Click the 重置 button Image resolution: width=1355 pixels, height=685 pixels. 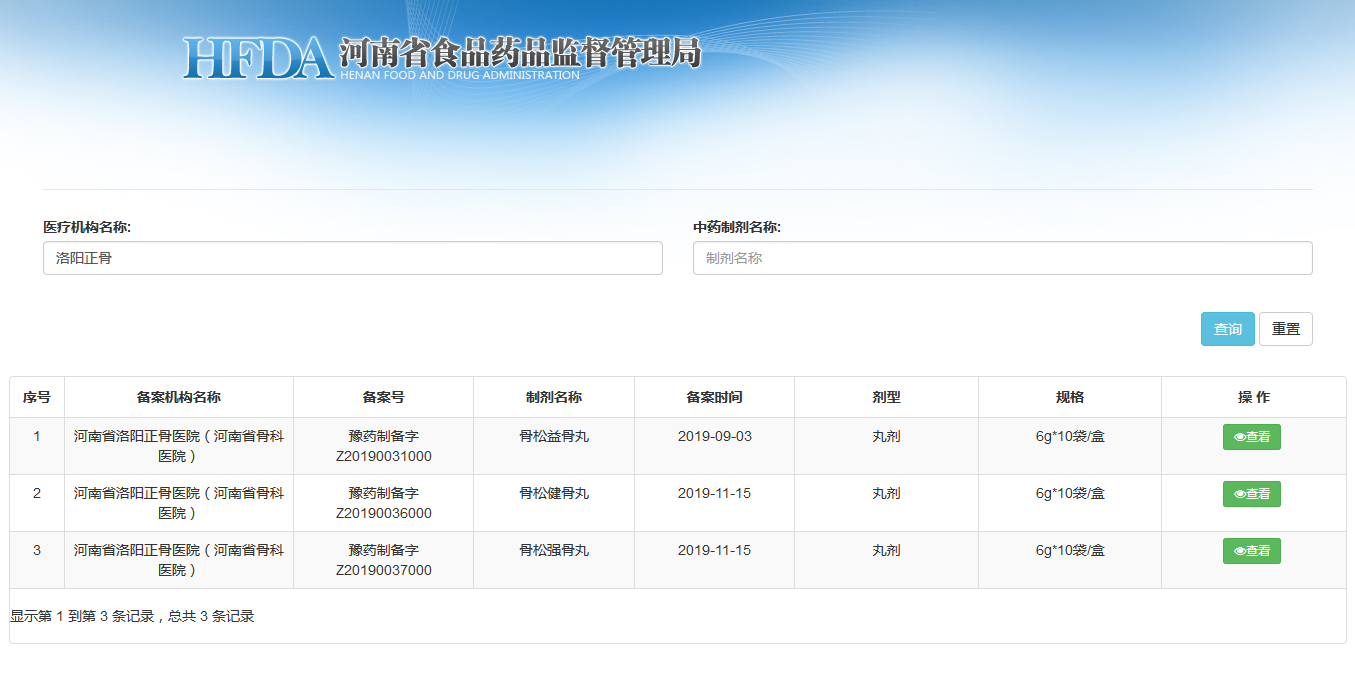[1286, 329]
